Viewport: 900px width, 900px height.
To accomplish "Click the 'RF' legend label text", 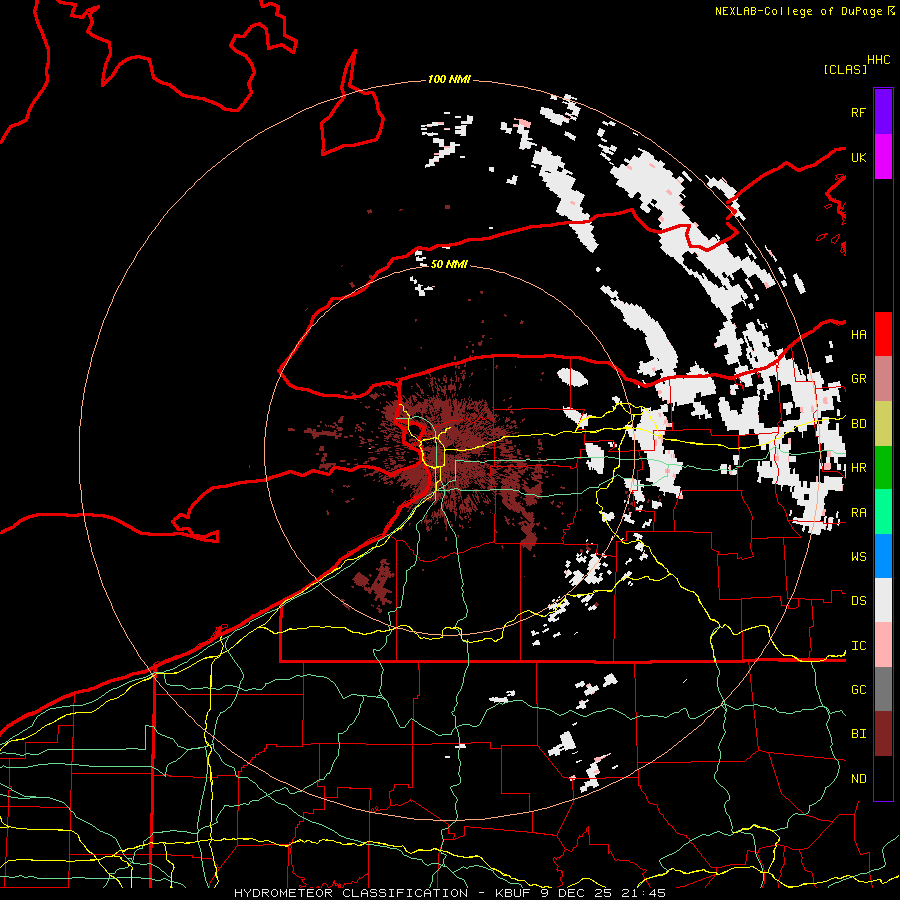I will pos(858,112).
